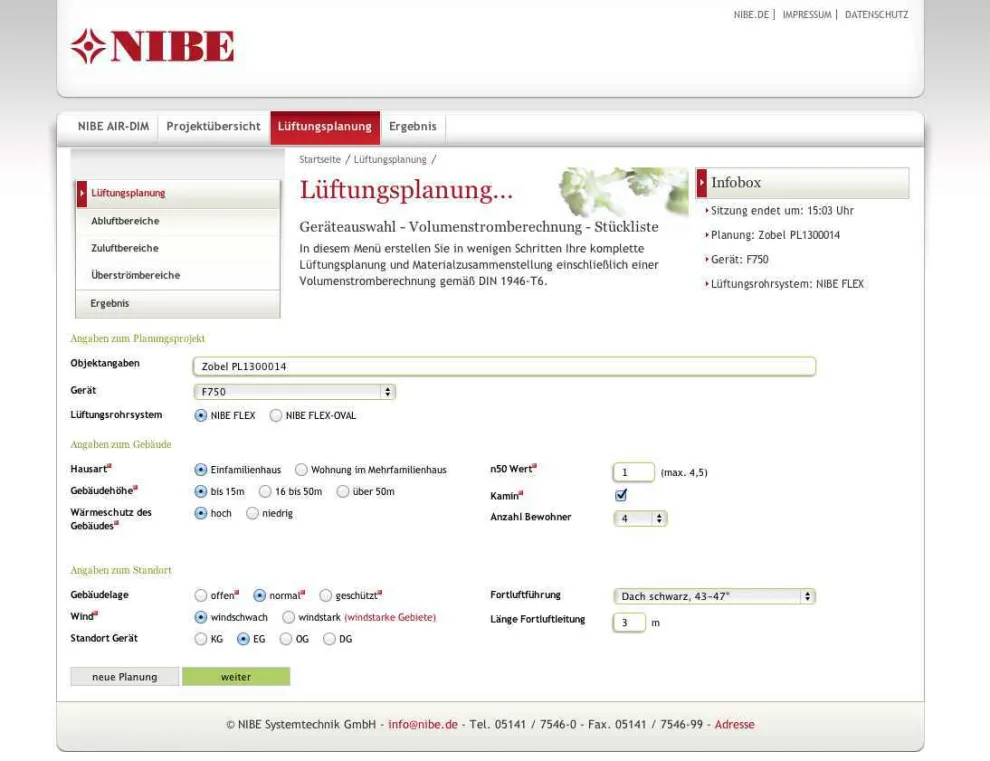Set Standort Gerät to EG
Viewport: 990px width, 761px height.
tap(243, 639)
